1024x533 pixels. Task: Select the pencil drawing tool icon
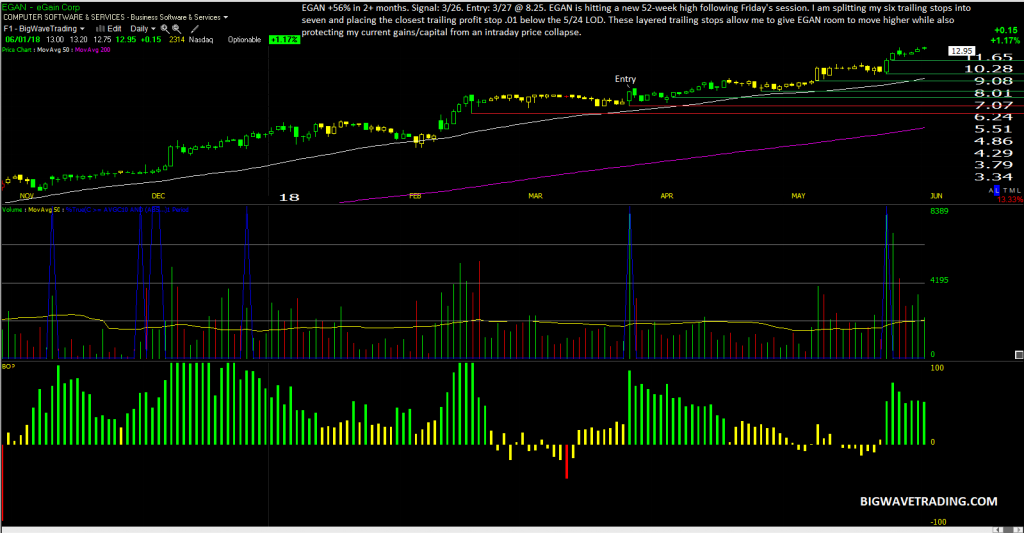[195, 29]
